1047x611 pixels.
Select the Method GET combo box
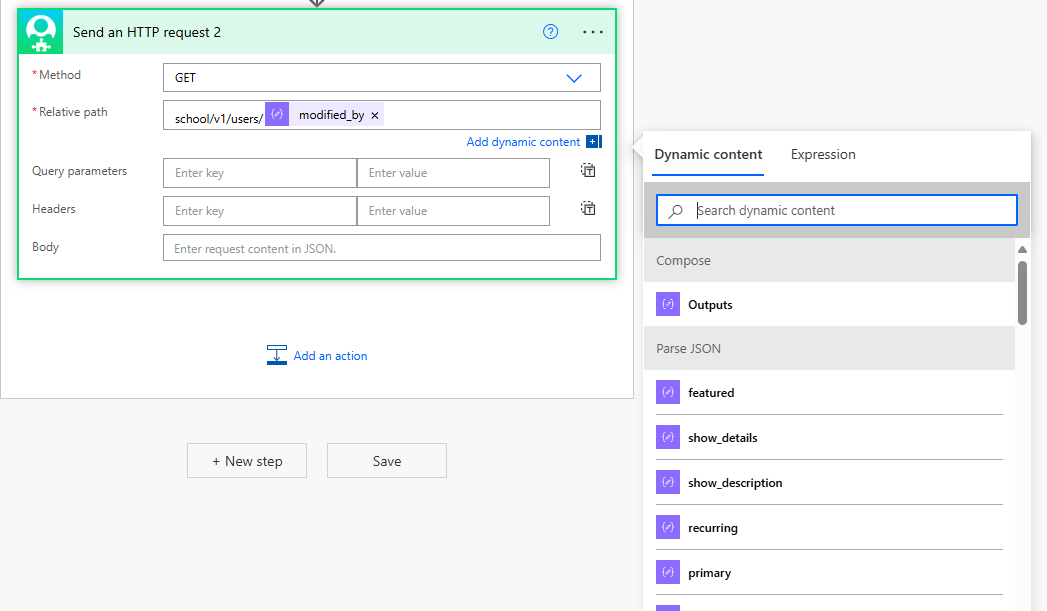tap(381, 77)
